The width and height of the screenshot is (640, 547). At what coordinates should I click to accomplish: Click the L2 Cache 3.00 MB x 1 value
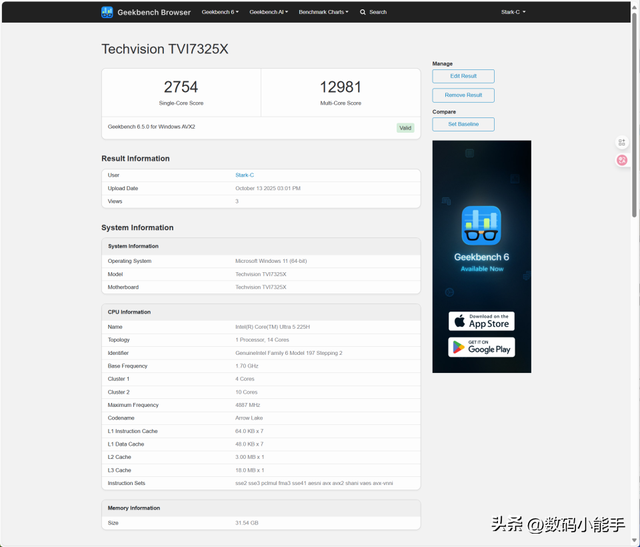coord(250,457)
